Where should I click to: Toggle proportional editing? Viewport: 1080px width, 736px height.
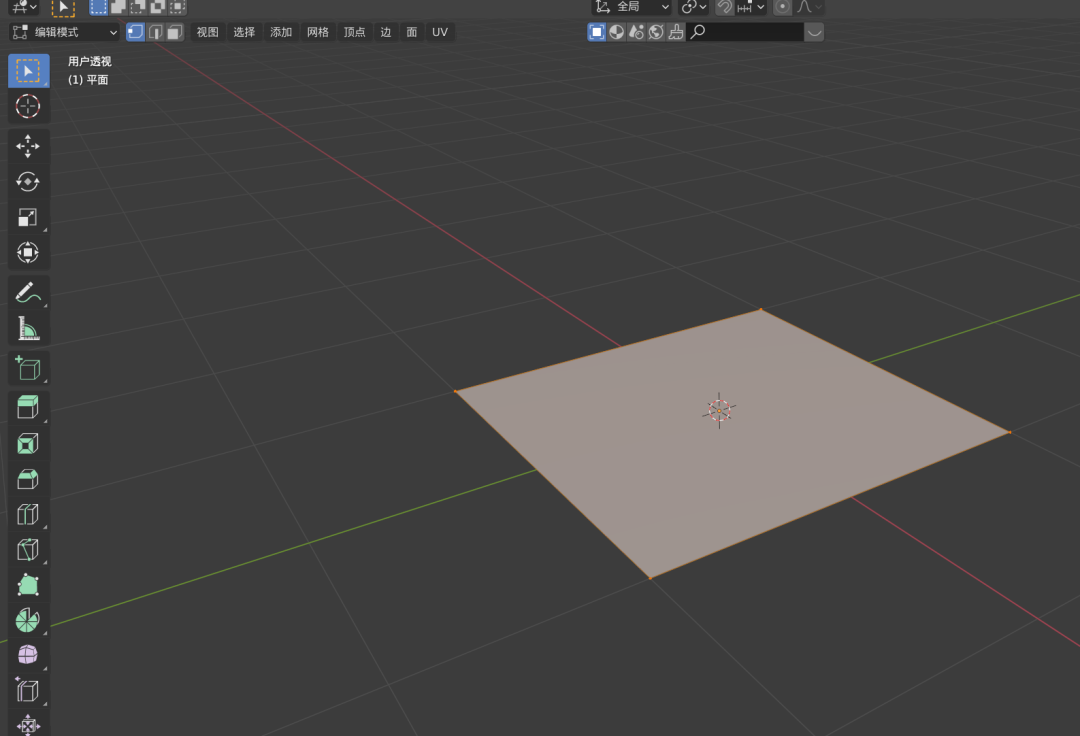(782, 7)
